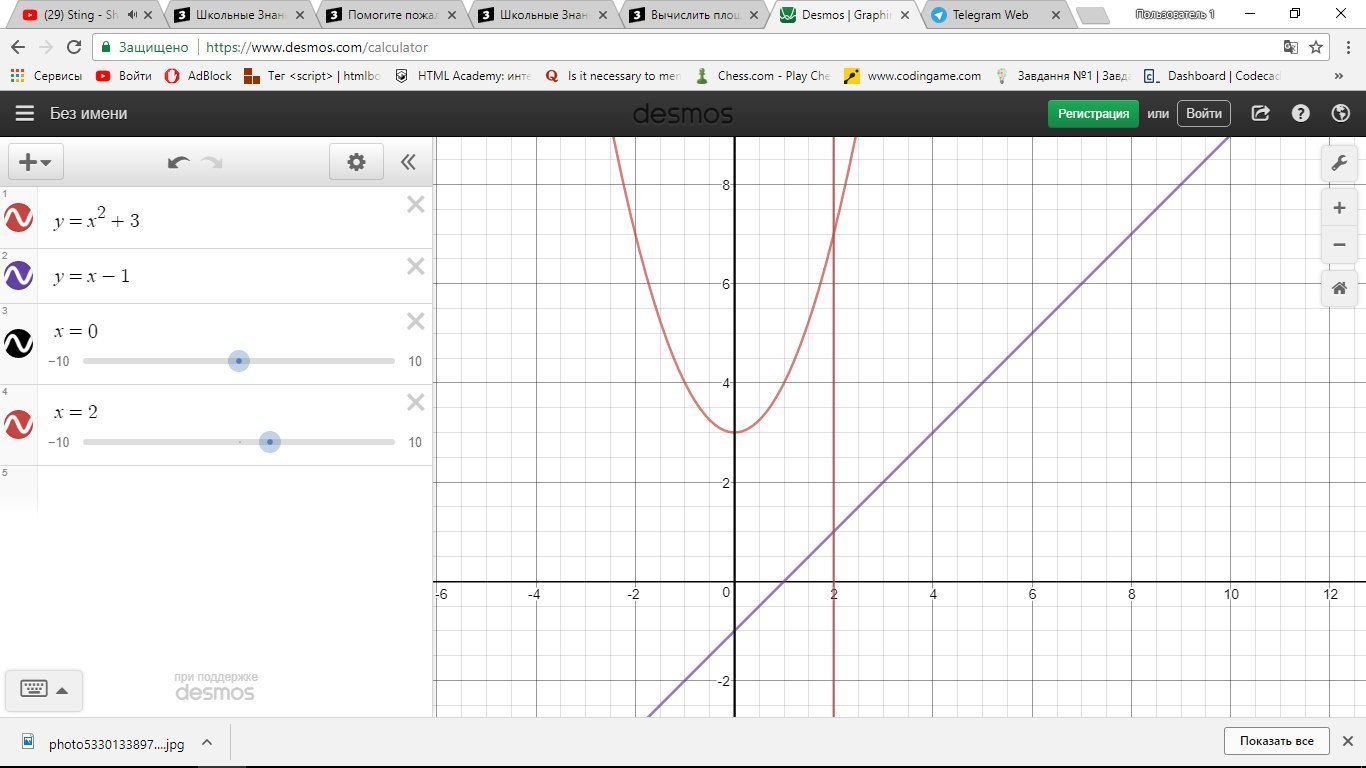Image resolution: width=1366 pixels, height=768 pixels.
Task: Open the www.codingame.com bookmark
Action: [912, 76]
